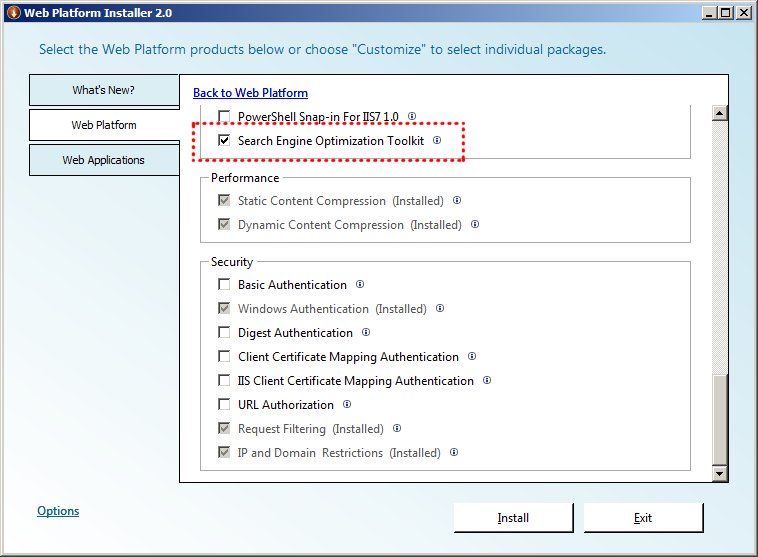Click Dynamic Content Compression installed checkbox
The image size is (758, 557).
click(224, 224)
